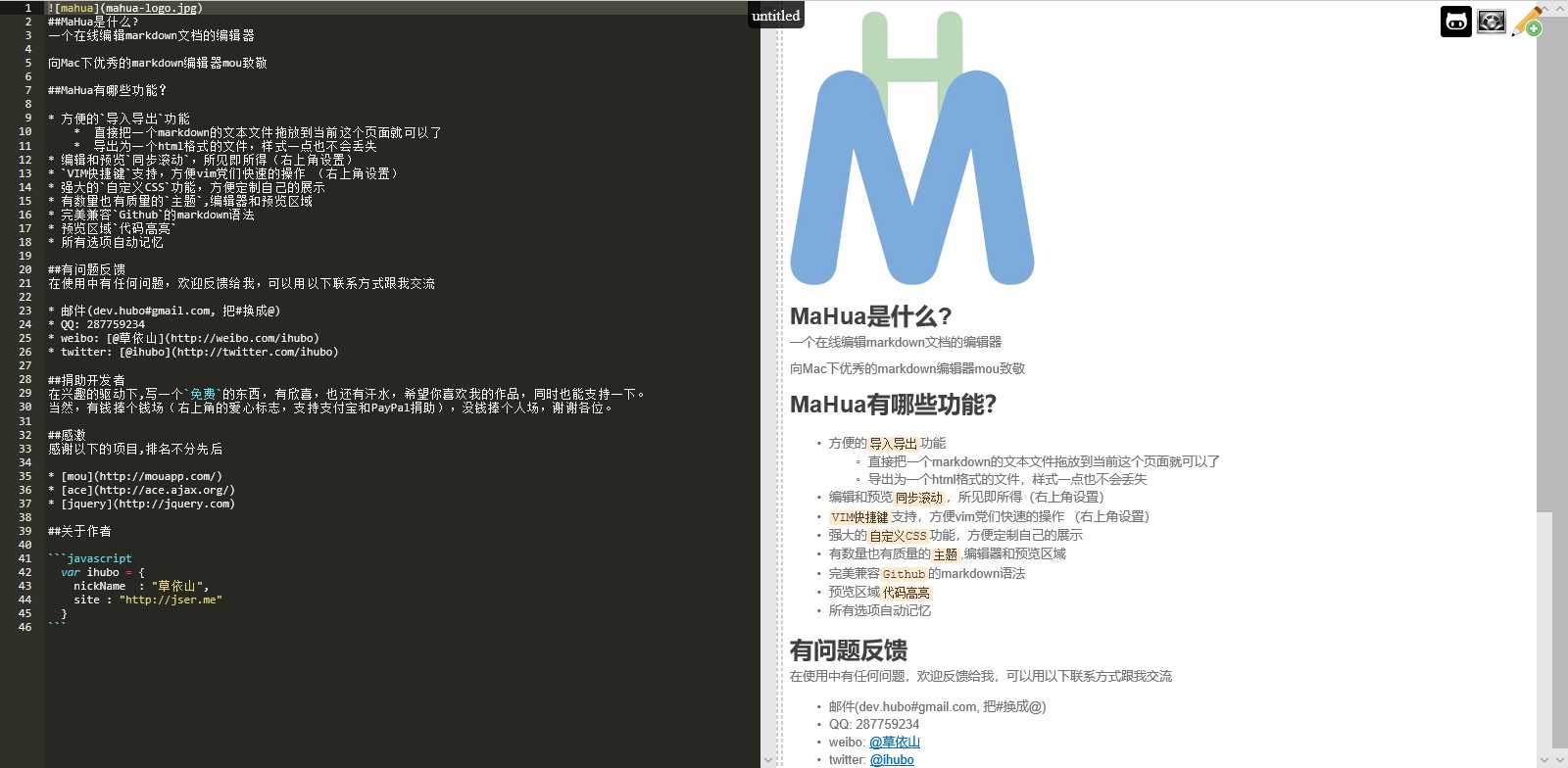Click editor line '##MaHua是什么?'
The image size is (1568, 768).
point(93,22)
